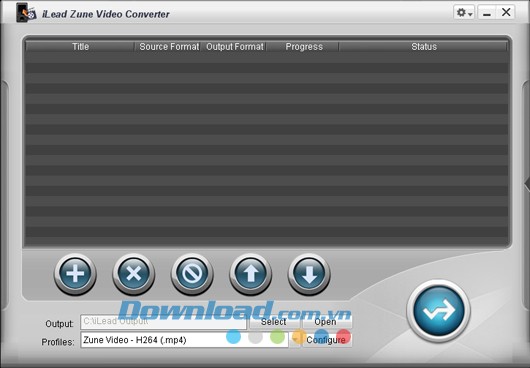
Task: Start conversion with the large convert button
Action: click(439, 311)
